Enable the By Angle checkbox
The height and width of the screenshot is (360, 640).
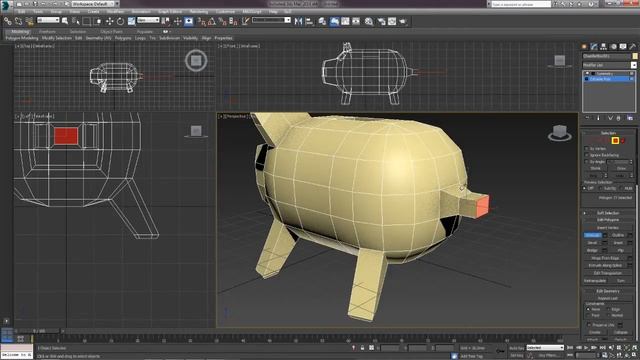point(587,162)
